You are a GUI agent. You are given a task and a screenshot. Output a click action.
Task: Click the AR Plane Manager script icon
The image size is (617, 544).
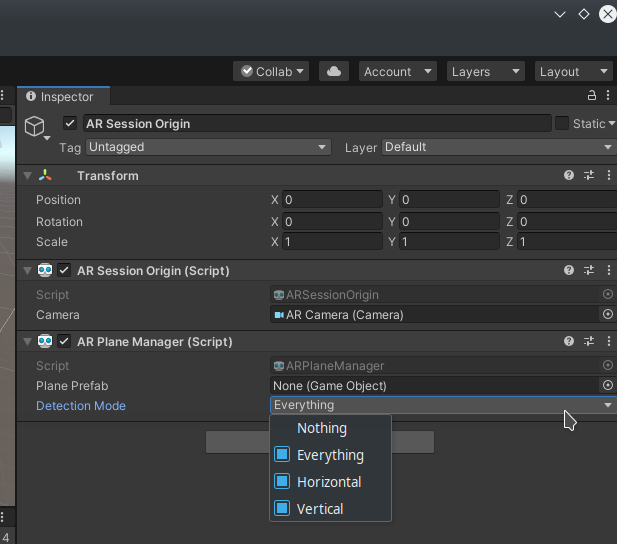point(45,341)
